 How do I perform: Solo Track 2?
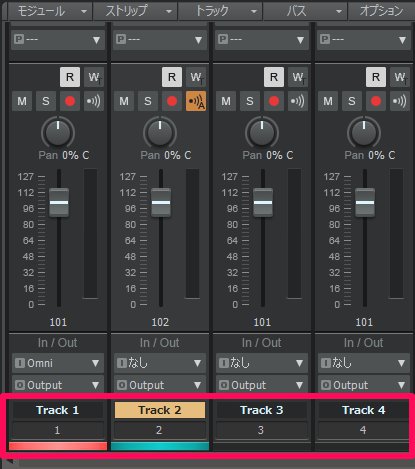click(148, 101)
